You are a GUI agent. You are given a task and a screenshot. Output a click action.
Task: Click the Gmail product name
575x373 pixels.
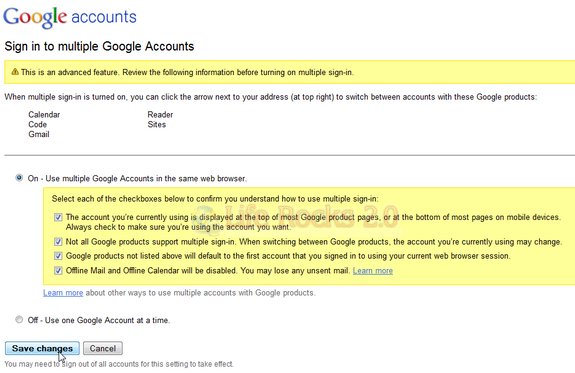[39, 134]
